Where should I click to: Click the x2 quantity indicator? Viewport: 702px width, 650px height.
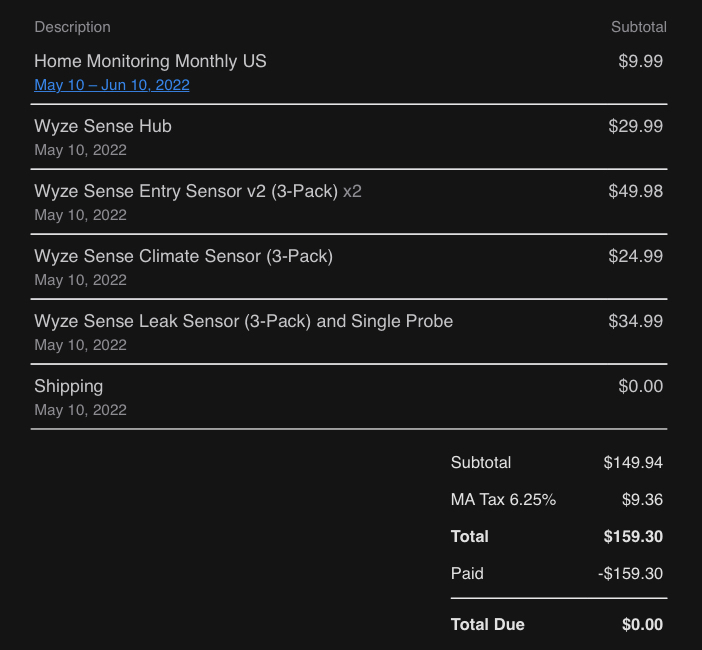coord(352,191)
